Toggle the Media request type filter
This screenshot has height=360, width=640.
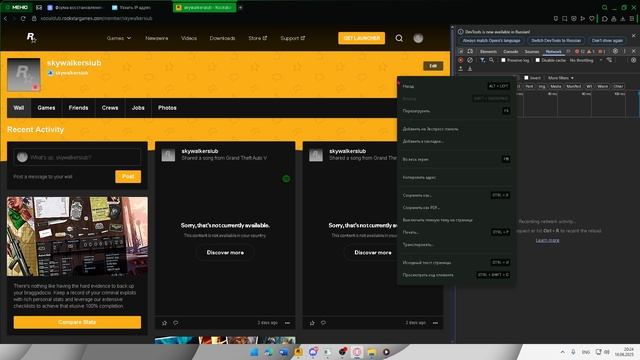coord(556,86)
